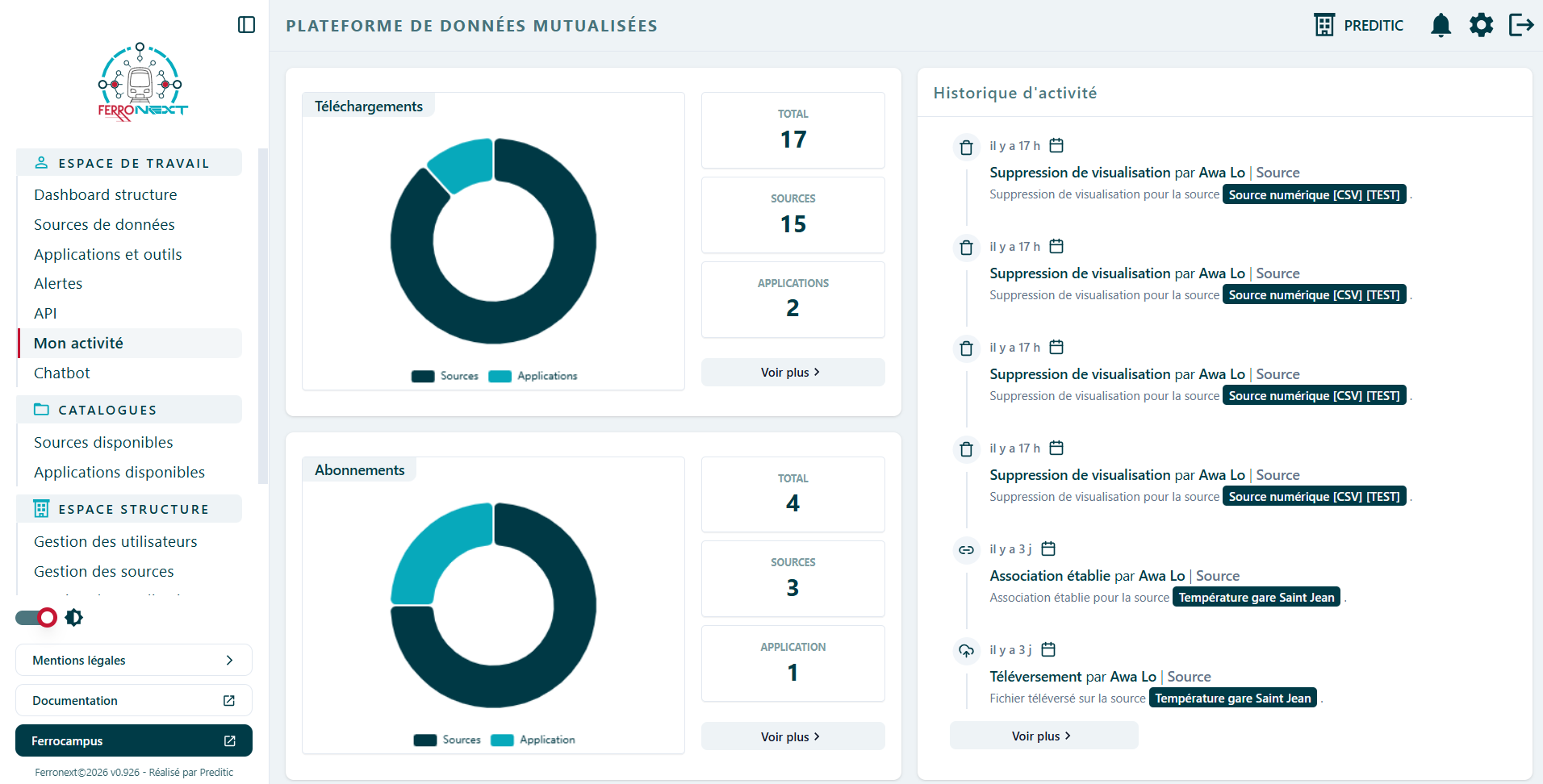The height and width of the screenshot is (784, 1543).
Task: Click the link icon for Association établie
Action: point(966,550)
